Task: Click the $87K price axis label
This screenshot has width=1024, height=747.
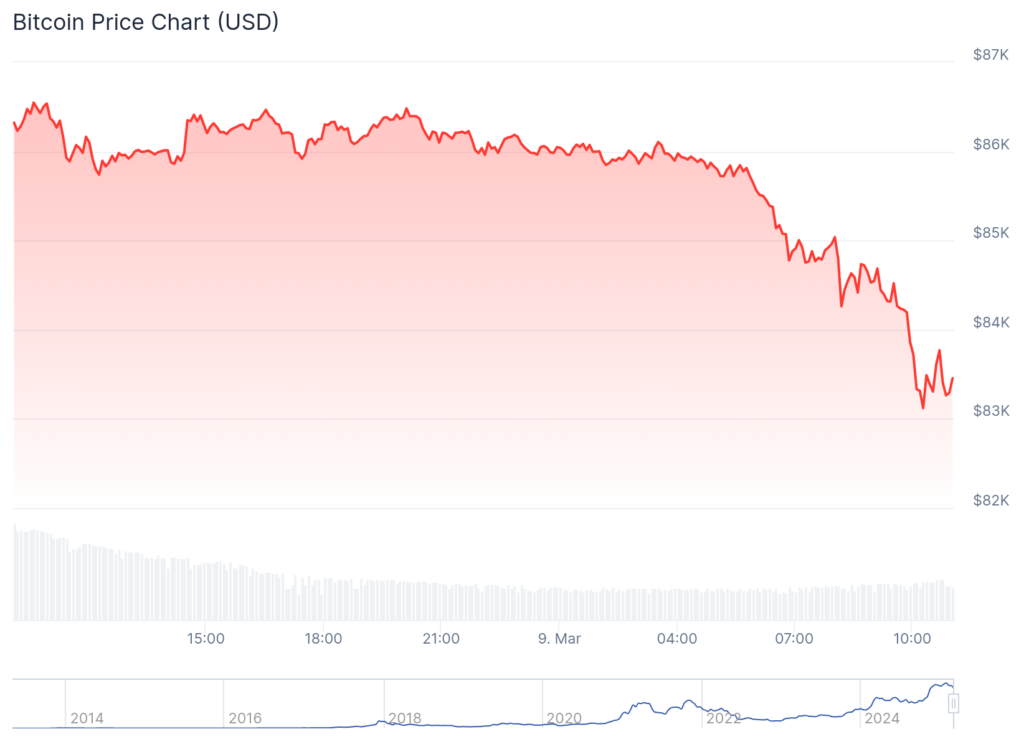Action: click(990, 55)
